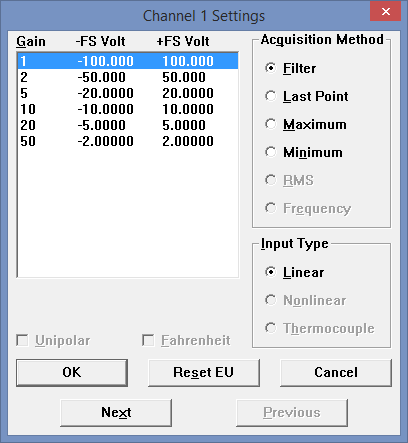This screenshot has height=443, width=408.
Task: Toggle the Unipolar checkbox
Action: (x=53, y=341)
